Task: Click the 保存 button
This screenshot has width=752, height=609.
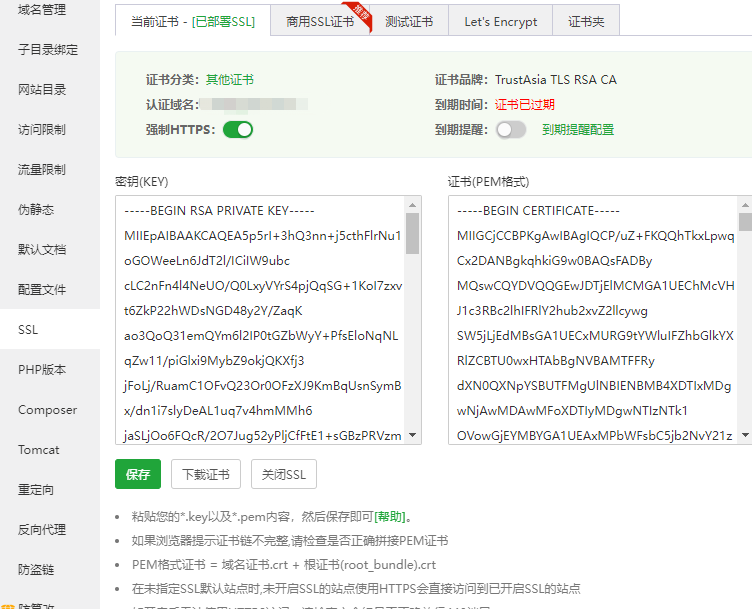Action: 138,474
